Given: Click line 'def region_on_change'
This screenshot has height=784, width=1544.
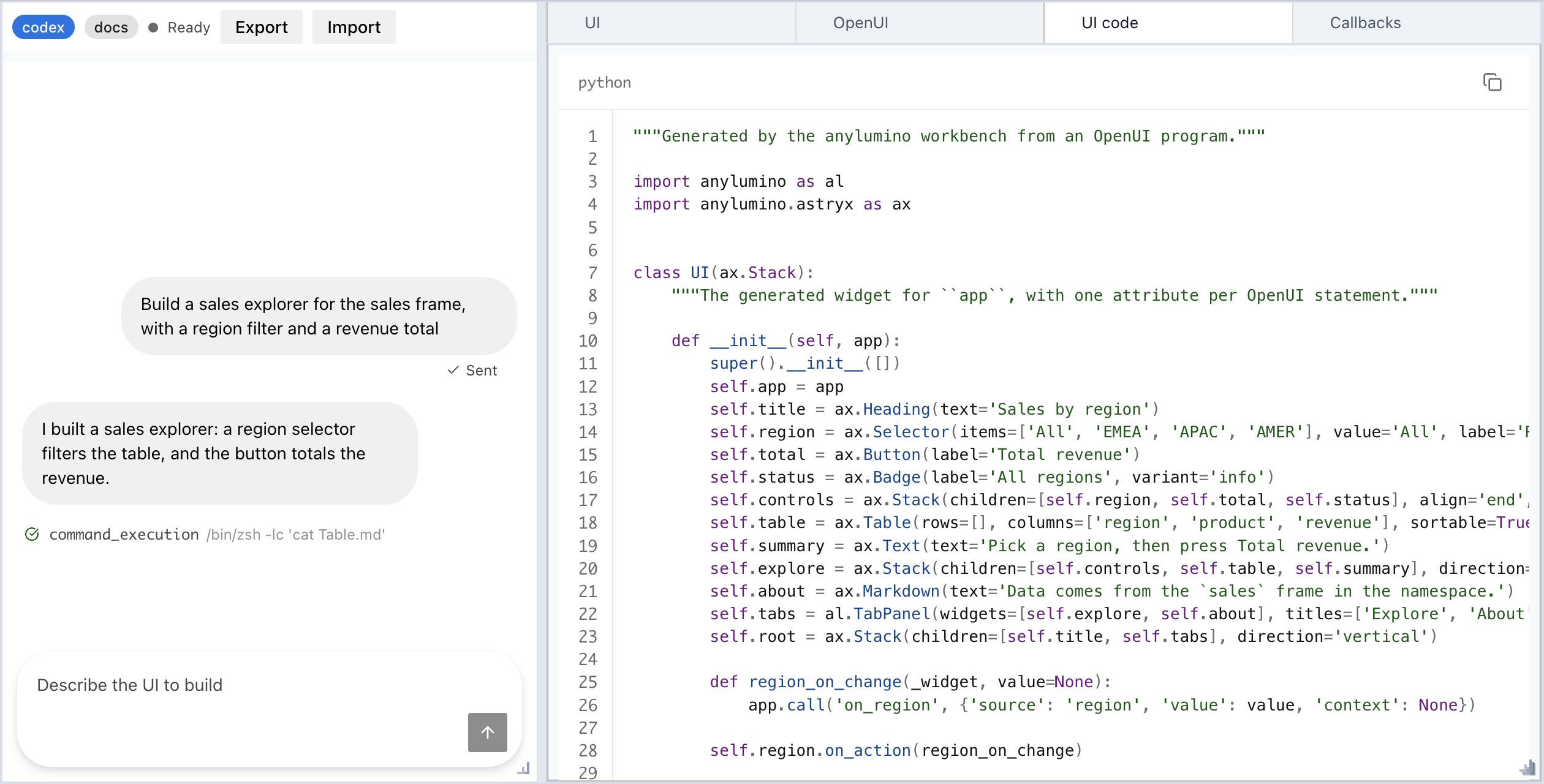Looking at the screenshot, I should click(x=910, y=682).
